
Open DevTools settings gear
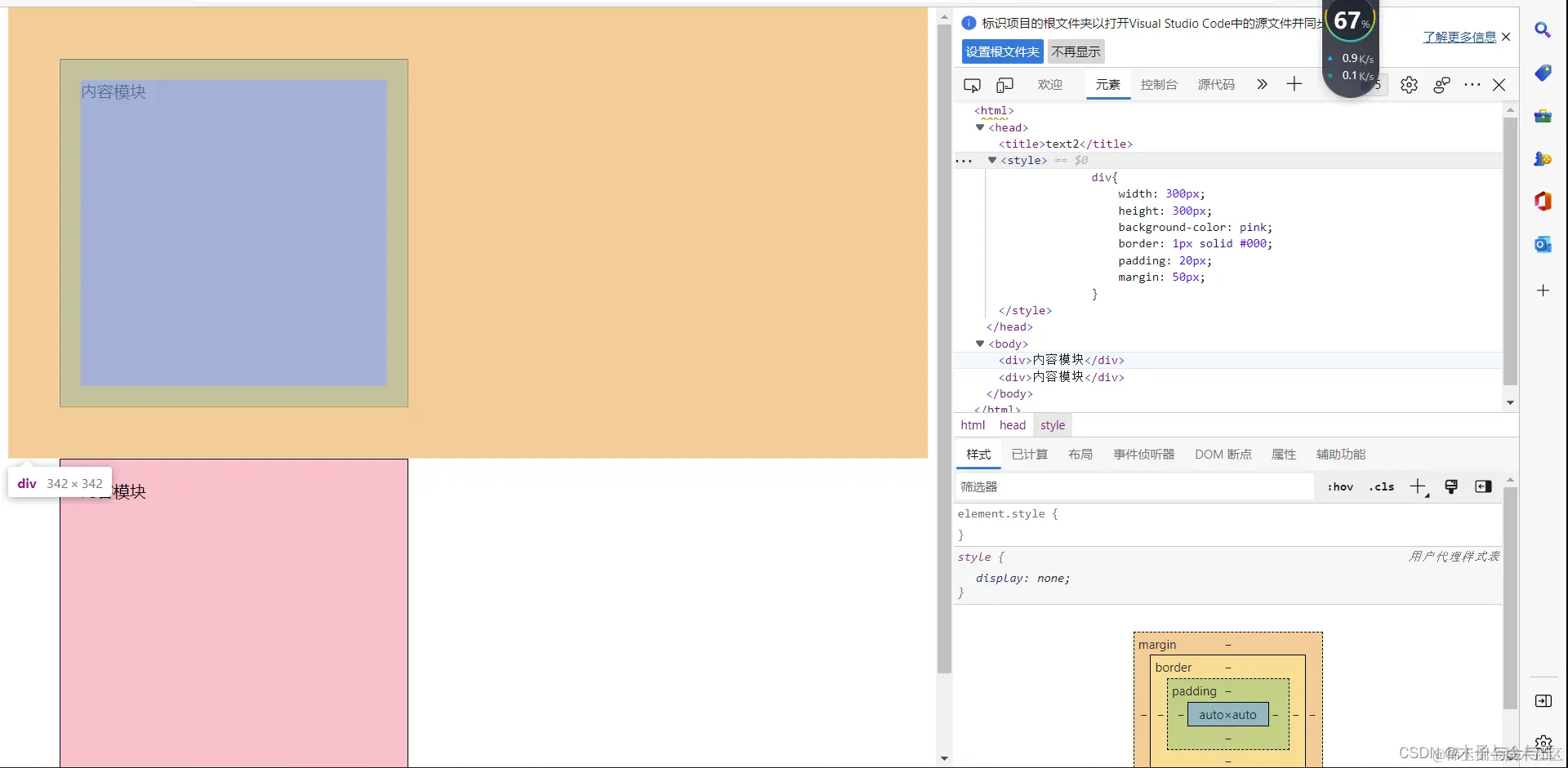1409,85
